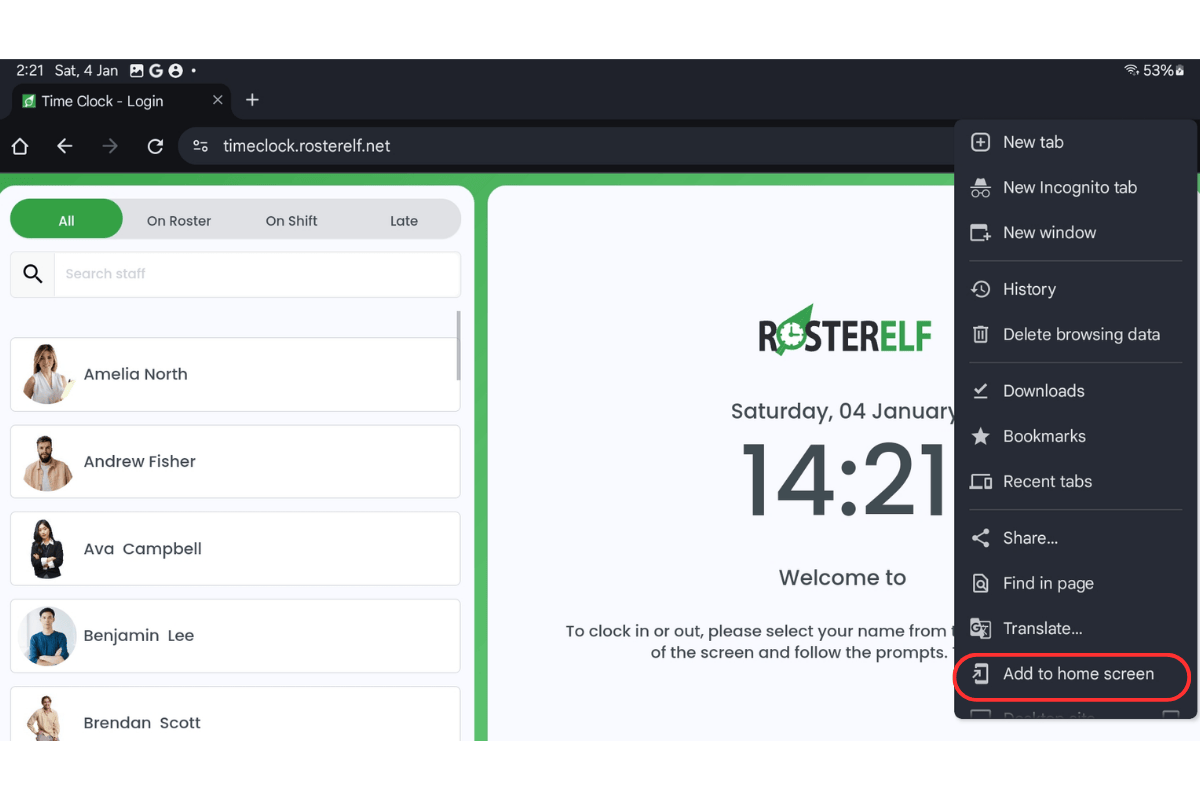This screenshot has height=800, width=1200.
Task: Select the Late staff filter
Action: (404, 220)
